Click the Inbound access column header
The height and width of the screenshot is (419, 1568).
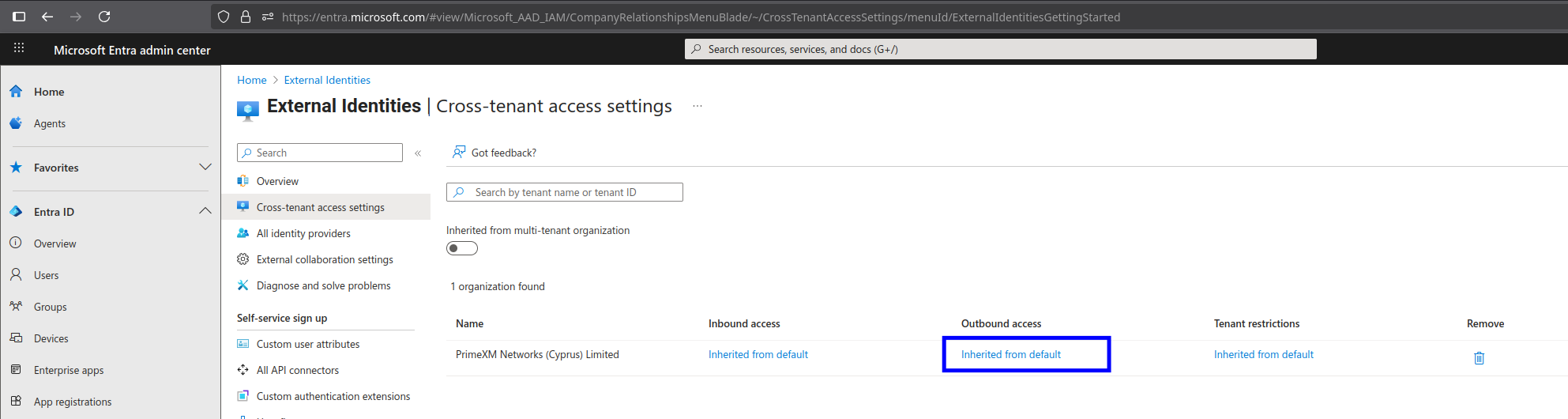coord(744,323)
